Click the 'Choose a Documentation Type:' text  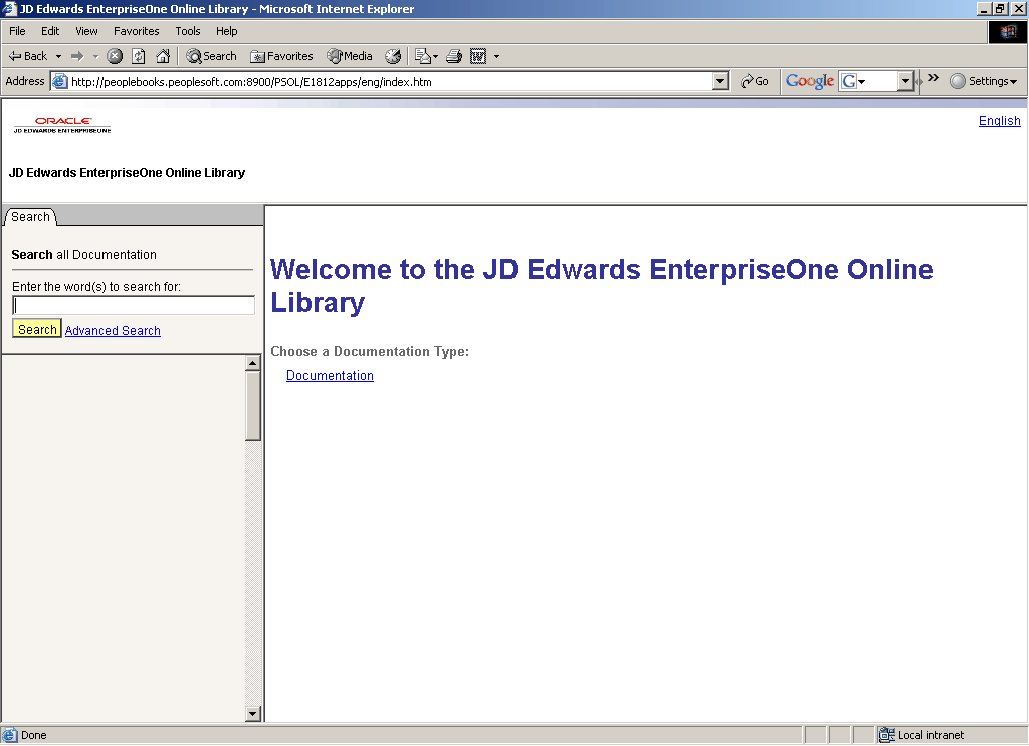tap(369, 351)
